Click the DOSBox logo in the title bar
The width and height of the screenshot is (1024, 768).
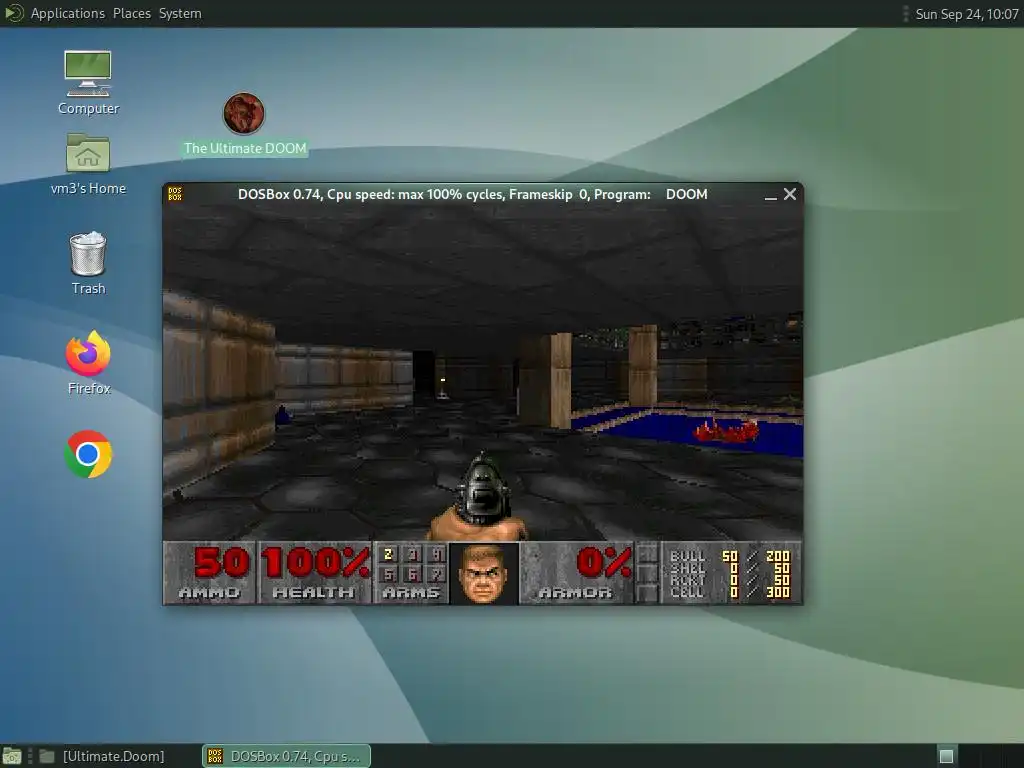[175, 194]
